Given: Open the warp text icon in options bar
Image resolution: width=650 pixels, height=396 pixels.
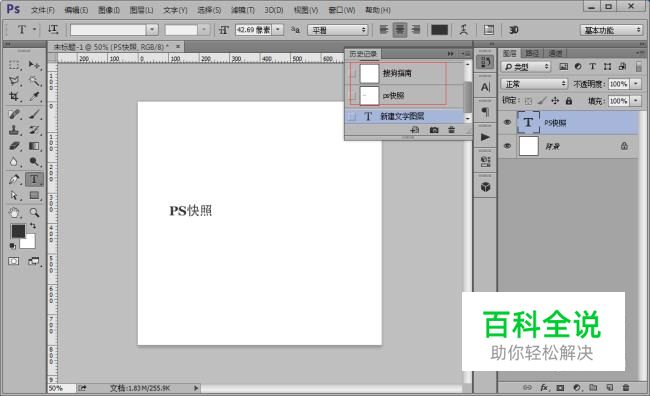Looking at the screenshot, I should pyautogui.click(x=464, y=29).
